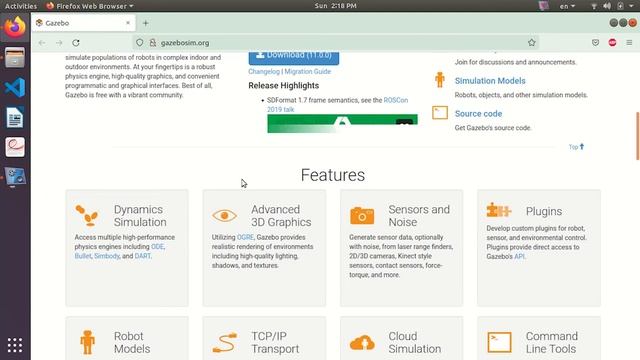The width and height of the screenshot is (640, 360).
Task: Reload the Gazebo page
Action: [76, 42]
